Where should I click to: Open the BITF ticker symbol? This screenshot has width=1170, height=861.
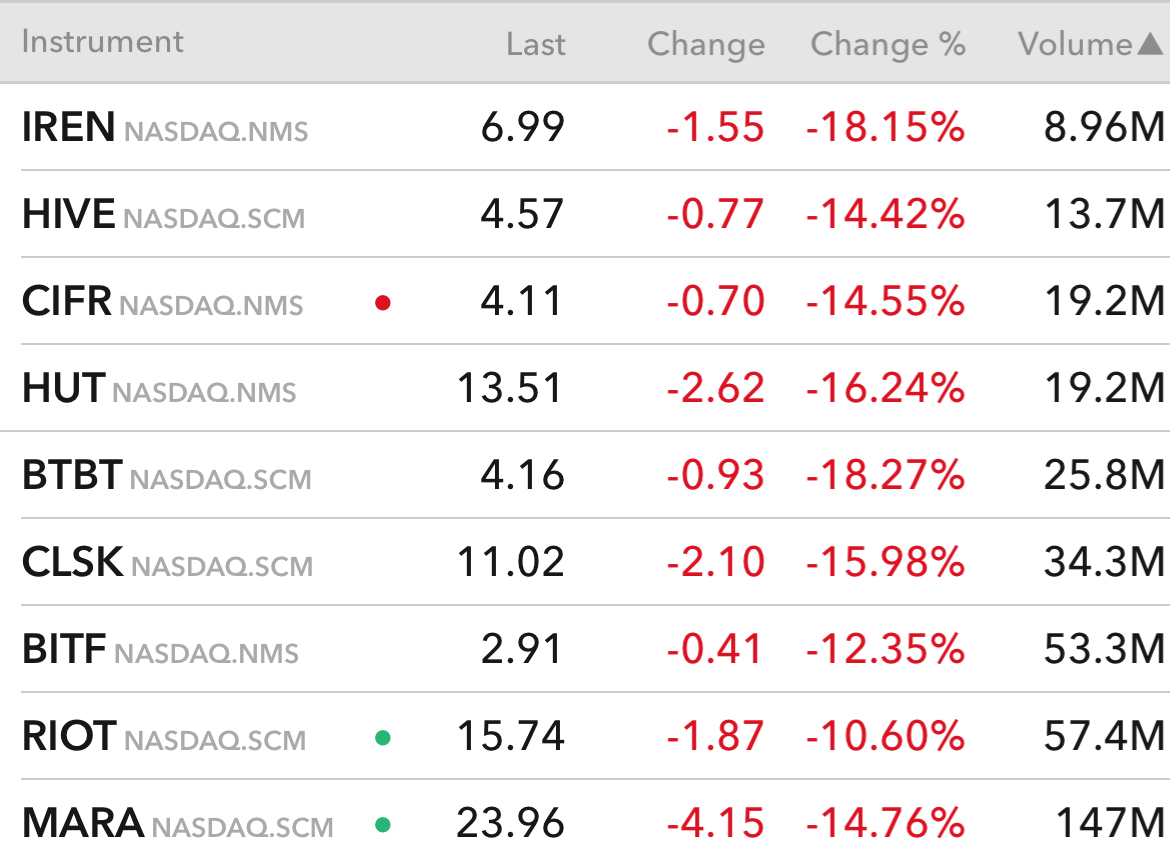(x=64, y=650)
